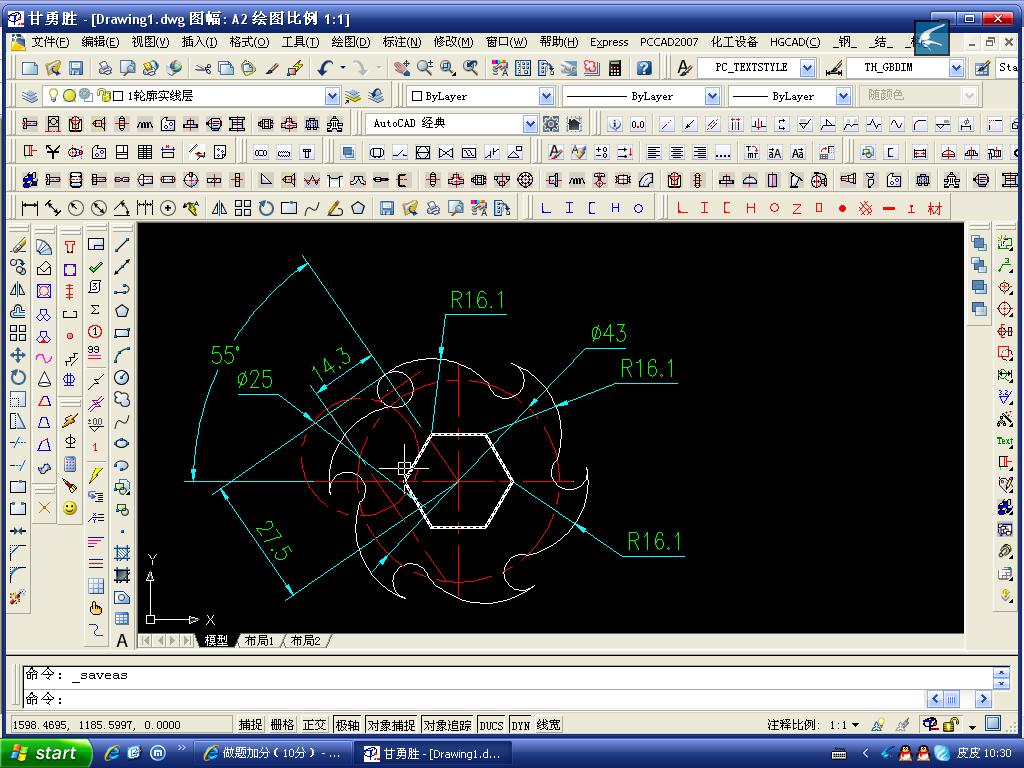This screenshot has height=768, width=1024.
Task: Click the Layer Previous icon
Action: [376, 96]
